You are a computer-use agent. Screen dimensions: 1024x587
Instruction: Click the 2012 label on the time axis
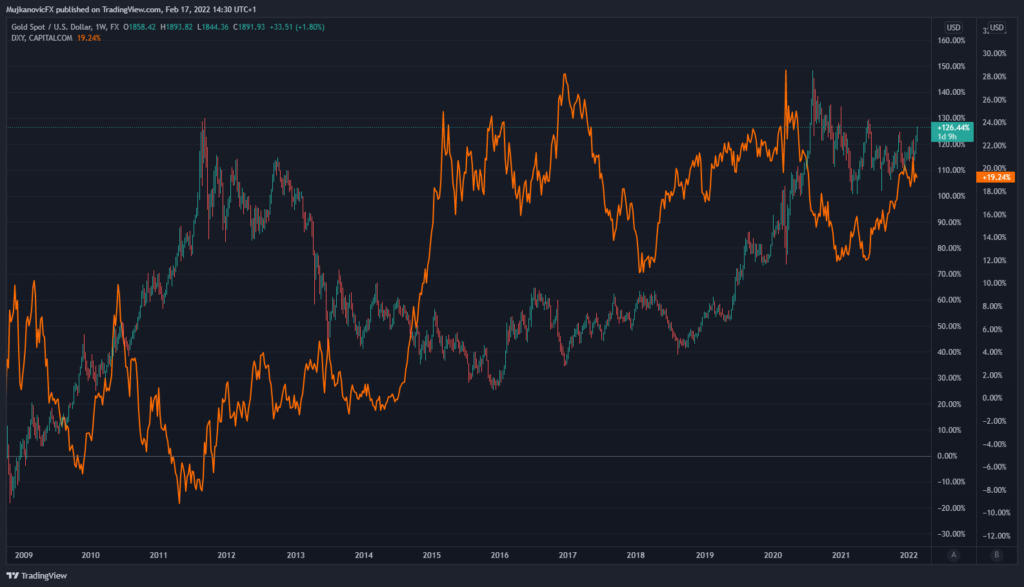[227, 554]
